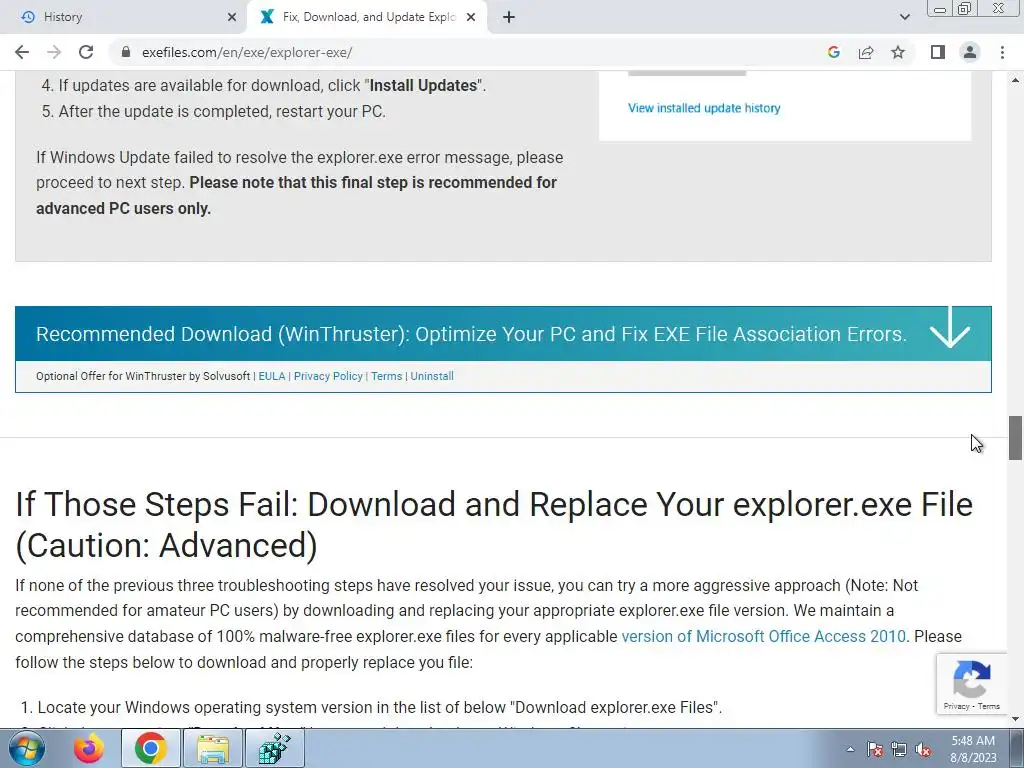The width and height of the screenshot is (1024, 768).
Task: Open Action Center flag icon
Action: click(x=875, y=749)
